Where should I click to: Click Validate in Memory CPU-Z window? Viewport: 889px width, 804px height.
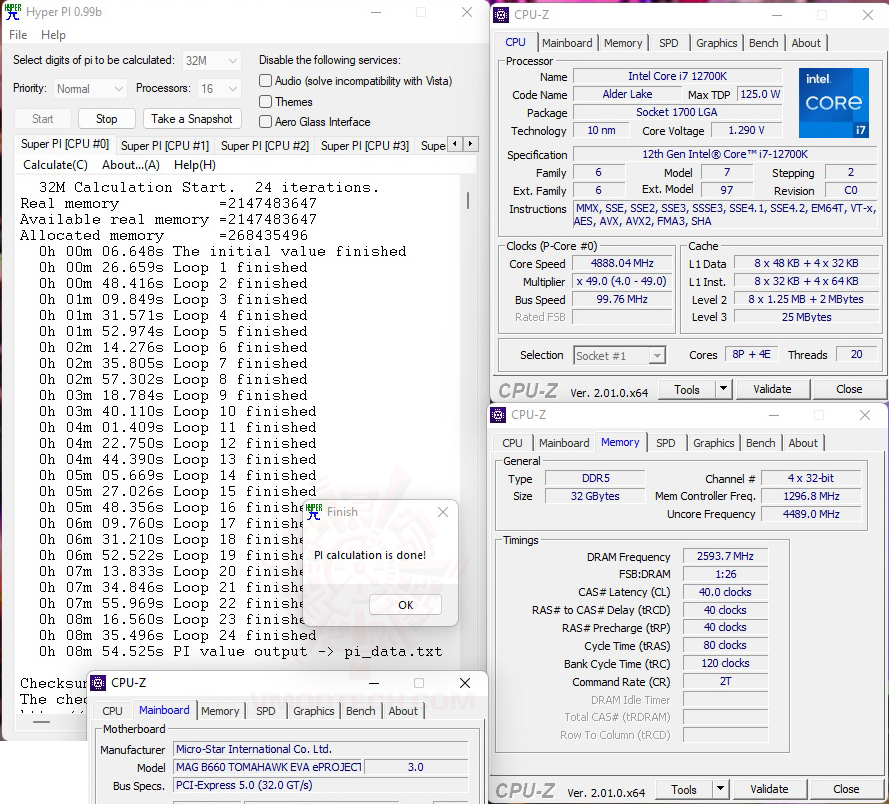(x=769, y=789)
